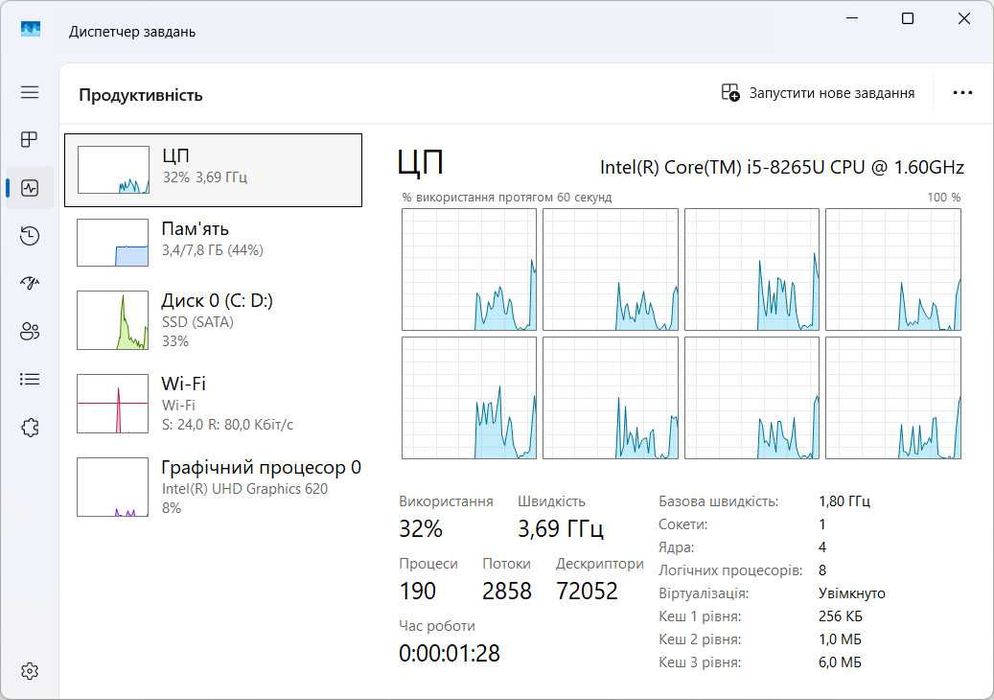Click Запустити нове завдання button
This screenshot has width=994, height=700.
pos(818,93)
